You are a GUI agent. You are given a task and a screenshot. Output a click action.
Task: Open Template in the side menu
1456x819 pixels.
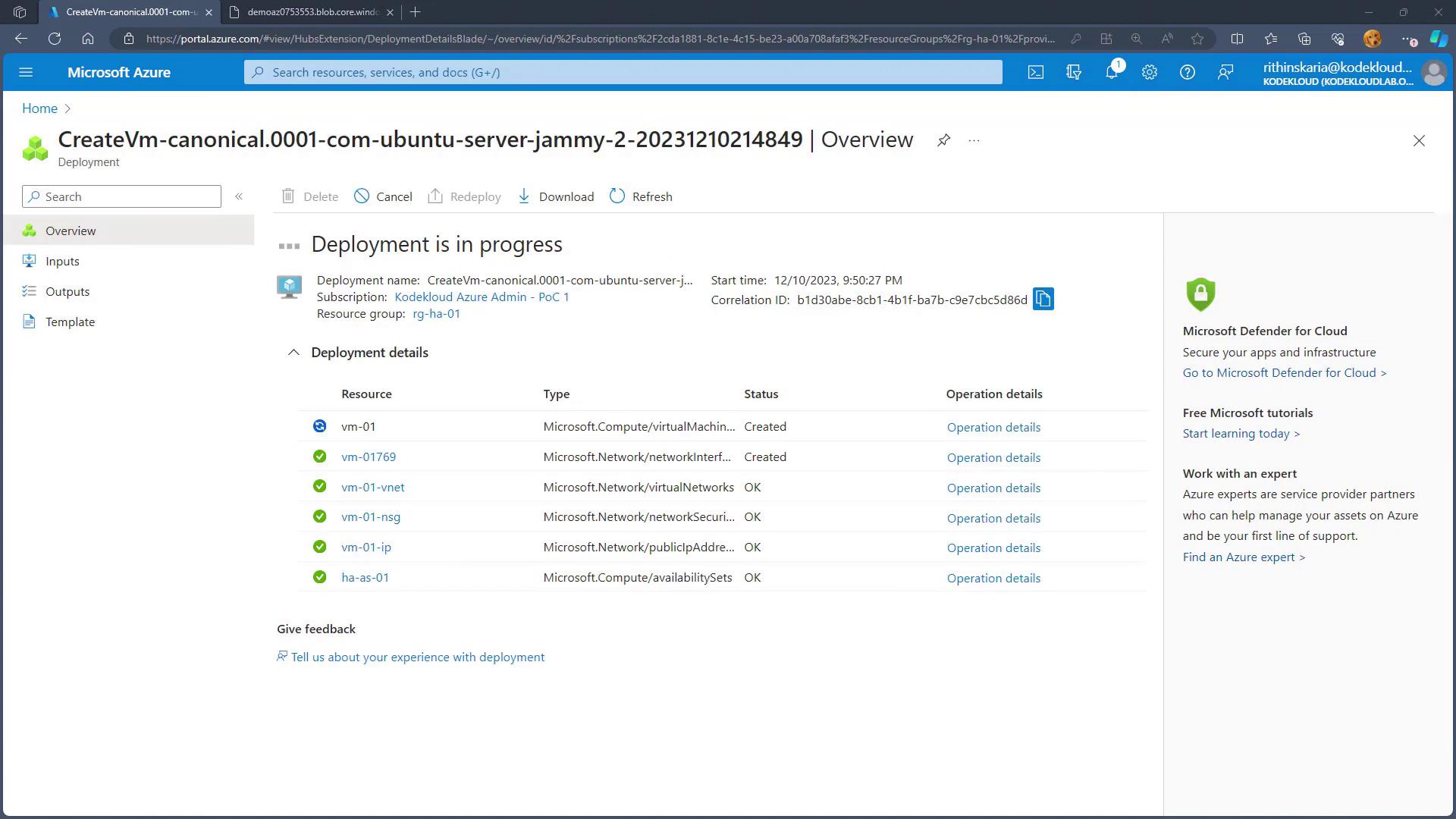click(x=70, y=322)
